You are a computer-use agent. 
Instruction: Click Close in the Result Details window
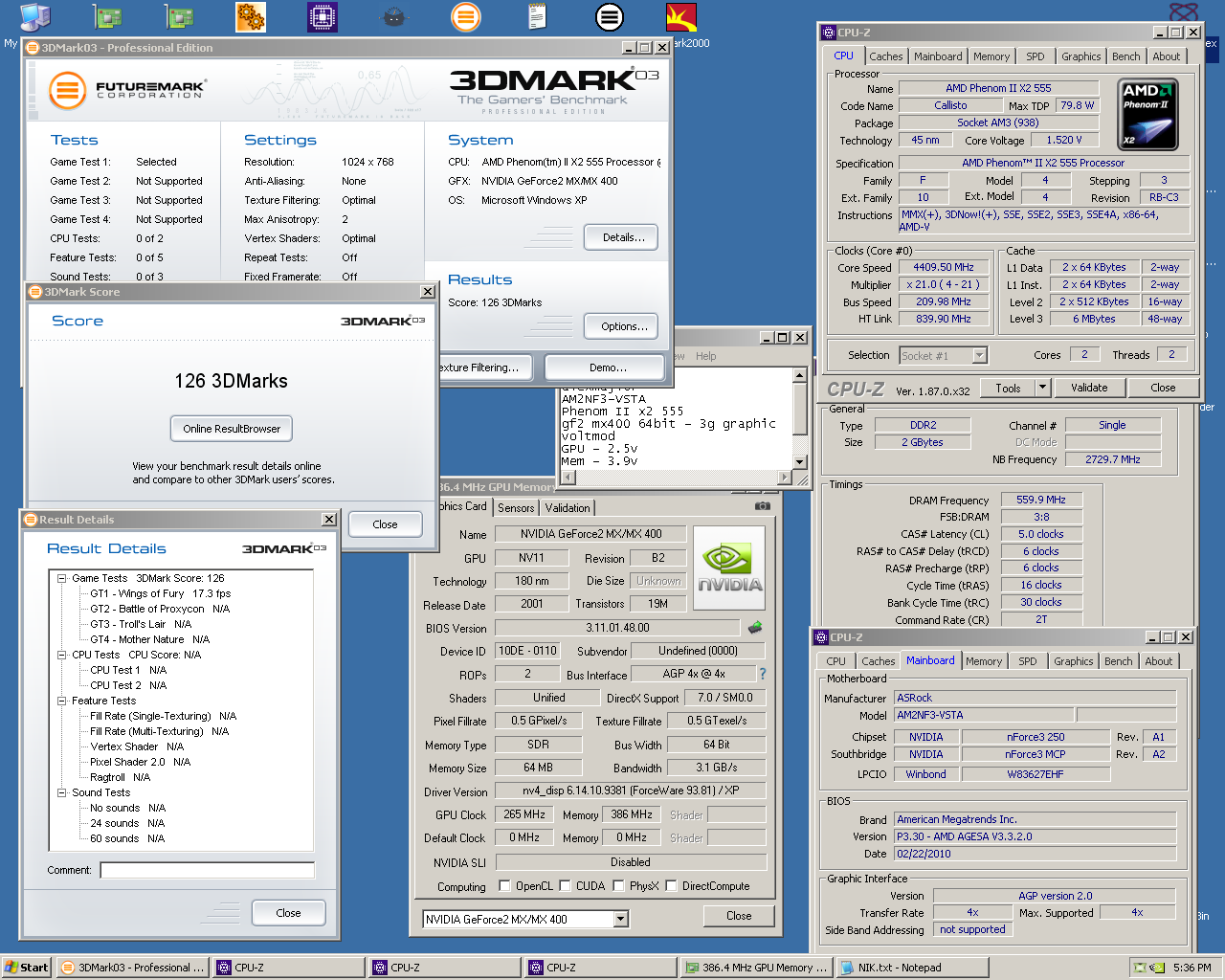(288, 913)
